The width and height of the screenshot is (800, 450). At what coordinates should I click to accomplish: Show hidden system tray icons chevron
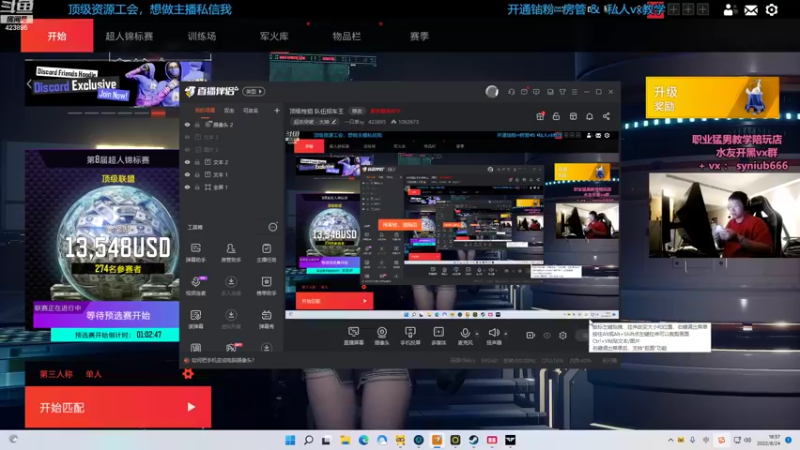point(670,440)
